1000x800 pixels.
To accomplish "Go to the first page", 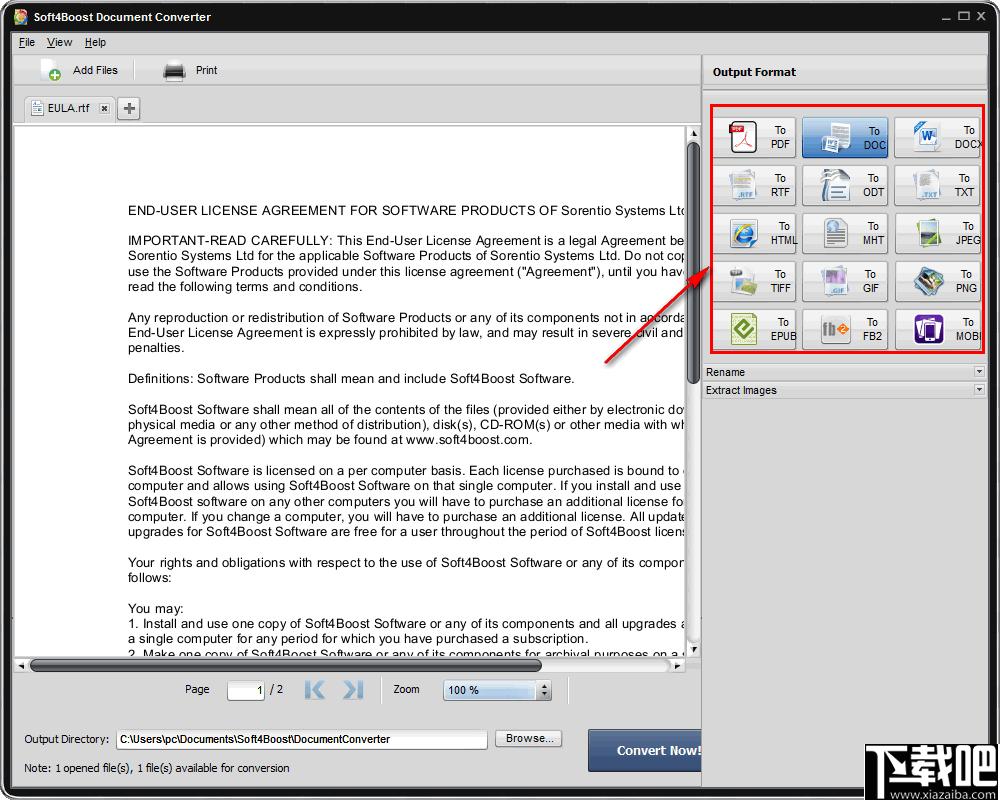I will point(315,690).
